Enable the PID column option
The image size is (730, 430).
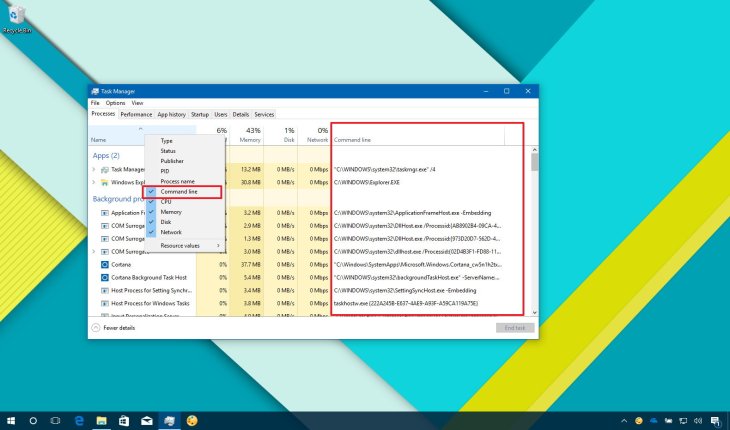(x=185, y=171)
